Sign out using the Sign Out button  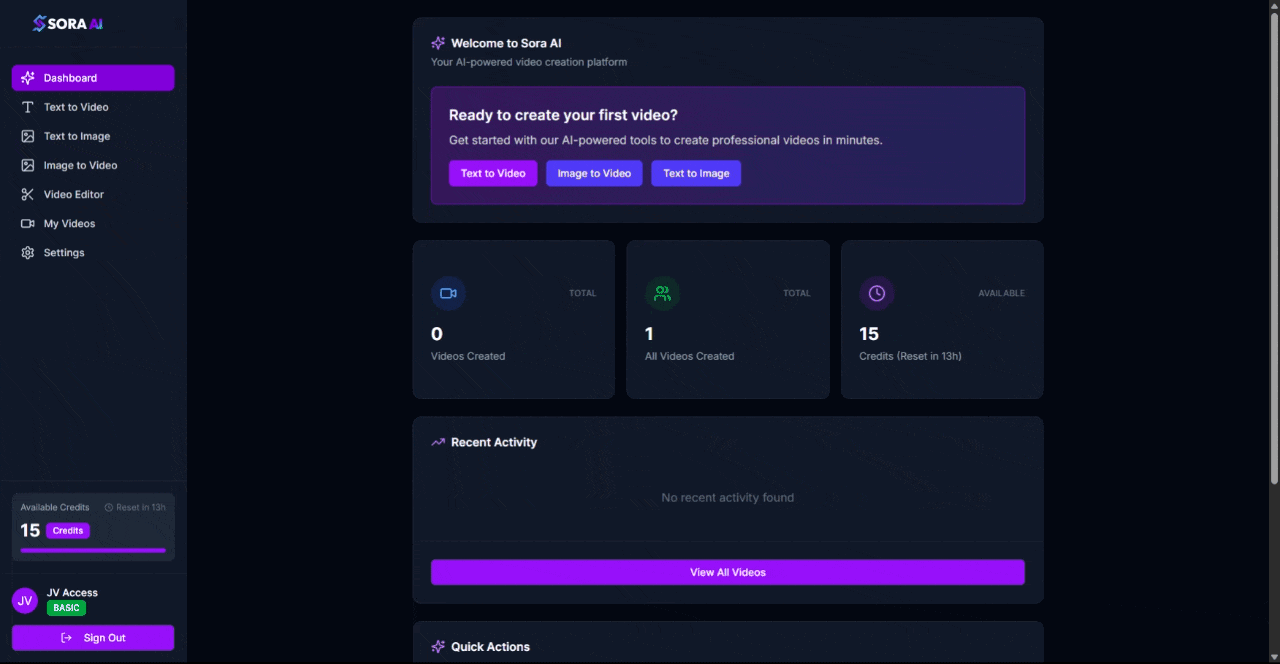(93, 638)
